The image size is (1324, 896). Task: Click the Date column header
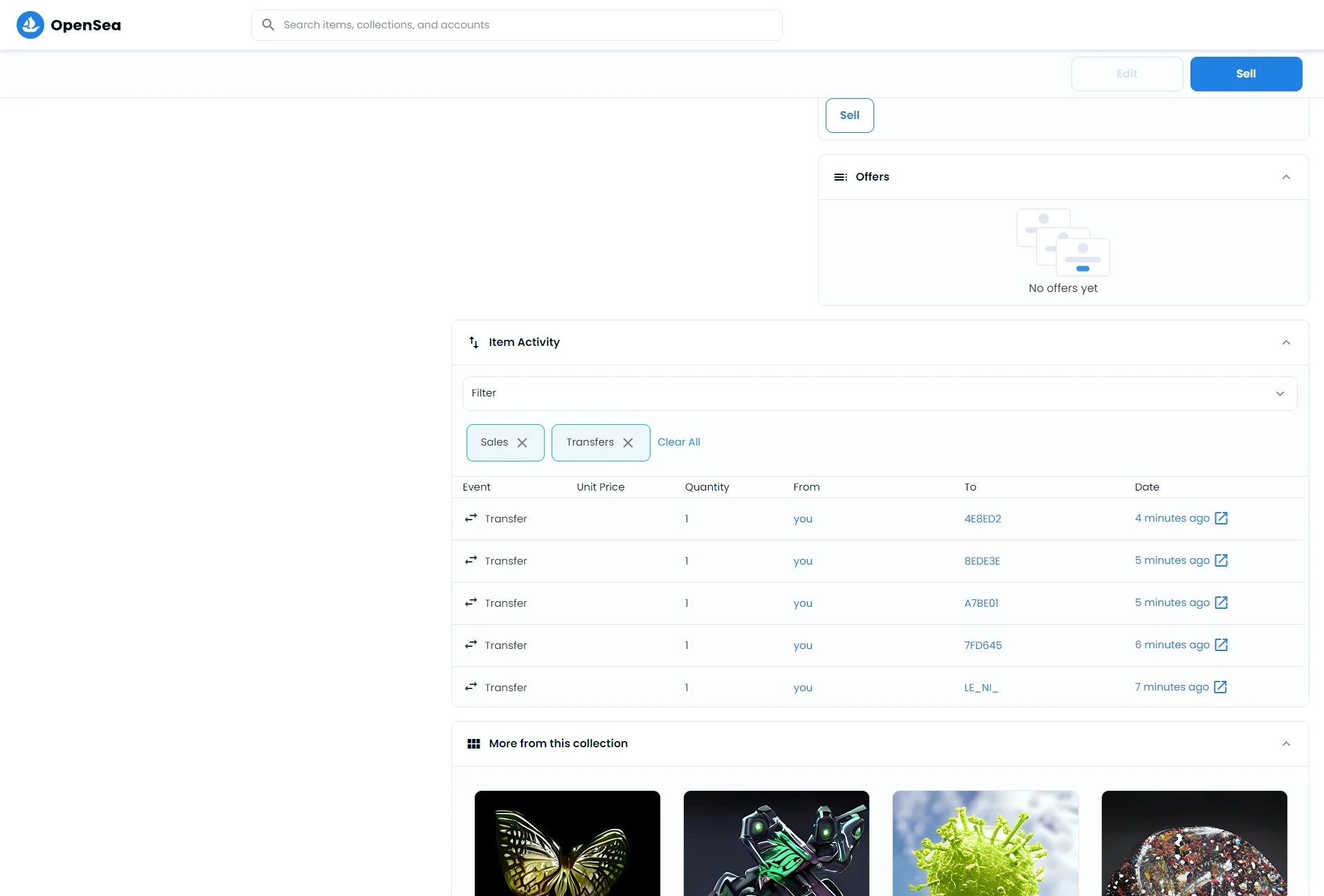1147,487
